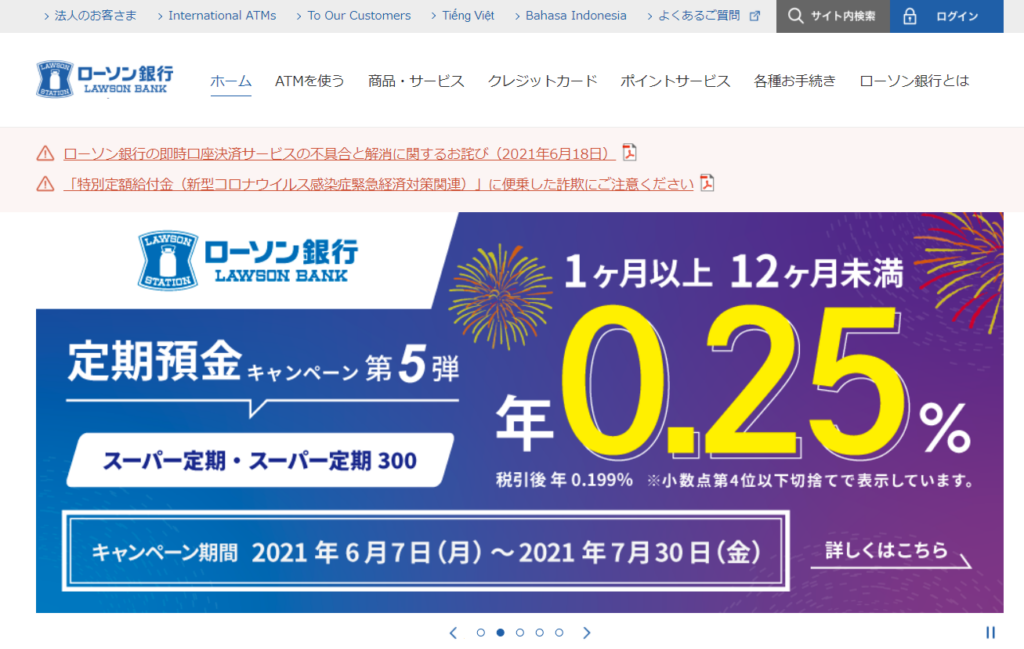This screenshot has width=1024, height=649.
Task: Click external link icon next to よくあるご質問
Action: [755, 16]
